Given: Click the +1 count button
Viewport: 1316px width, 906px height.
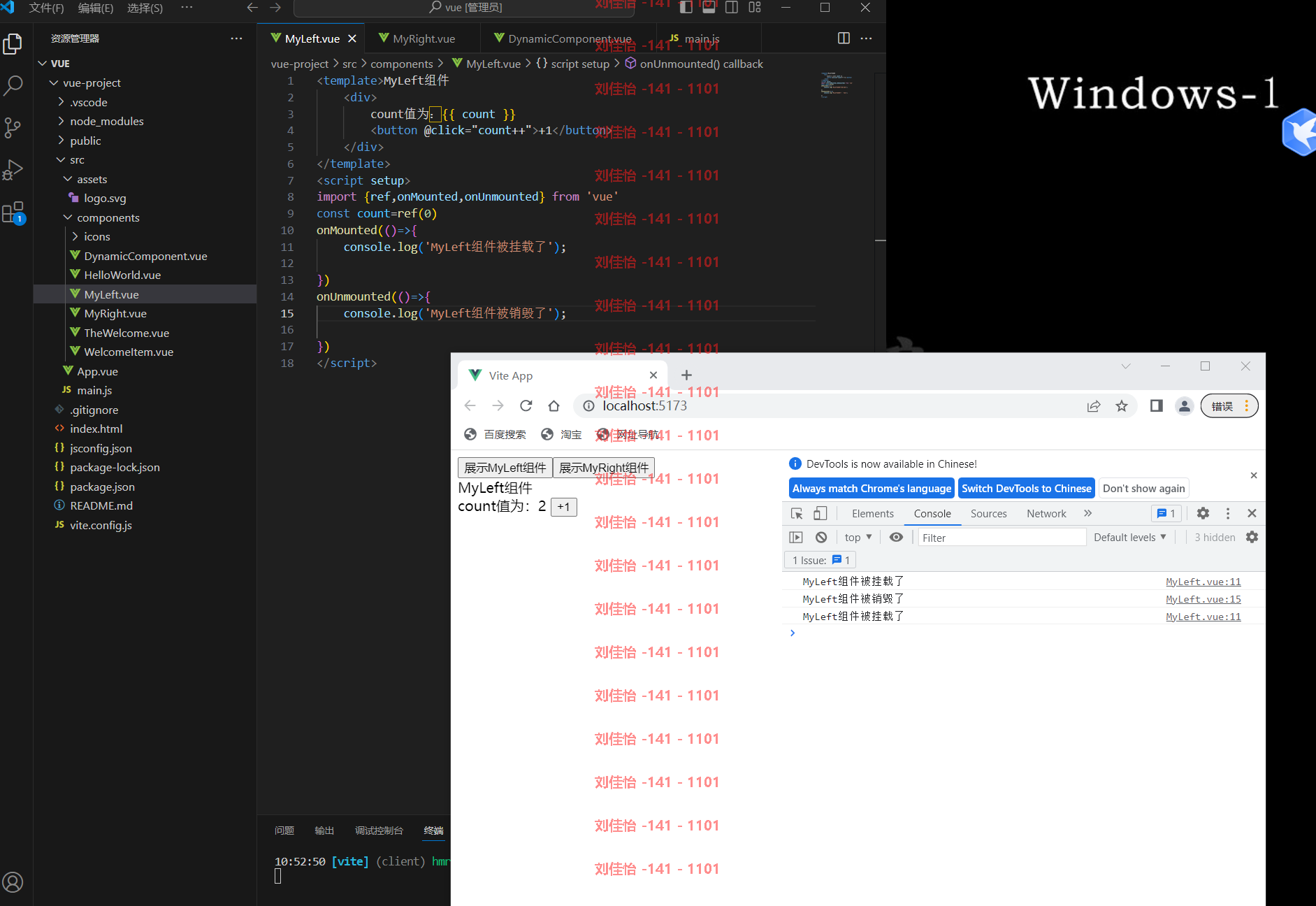Looking at the screenshot, I should click(564, 507).
